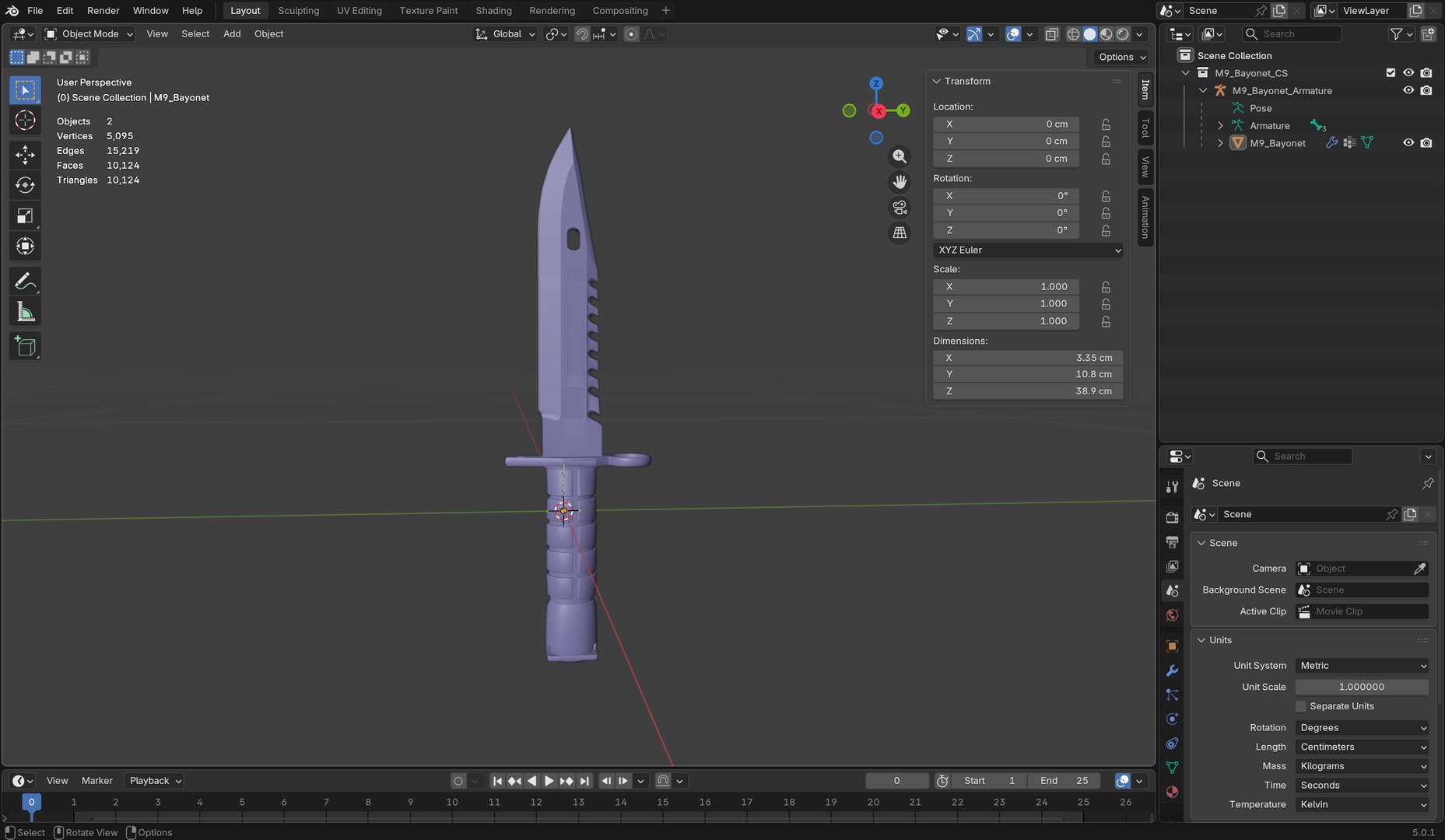
Task: Choose the Annotate pencil tool
Action: coord(25,281)
